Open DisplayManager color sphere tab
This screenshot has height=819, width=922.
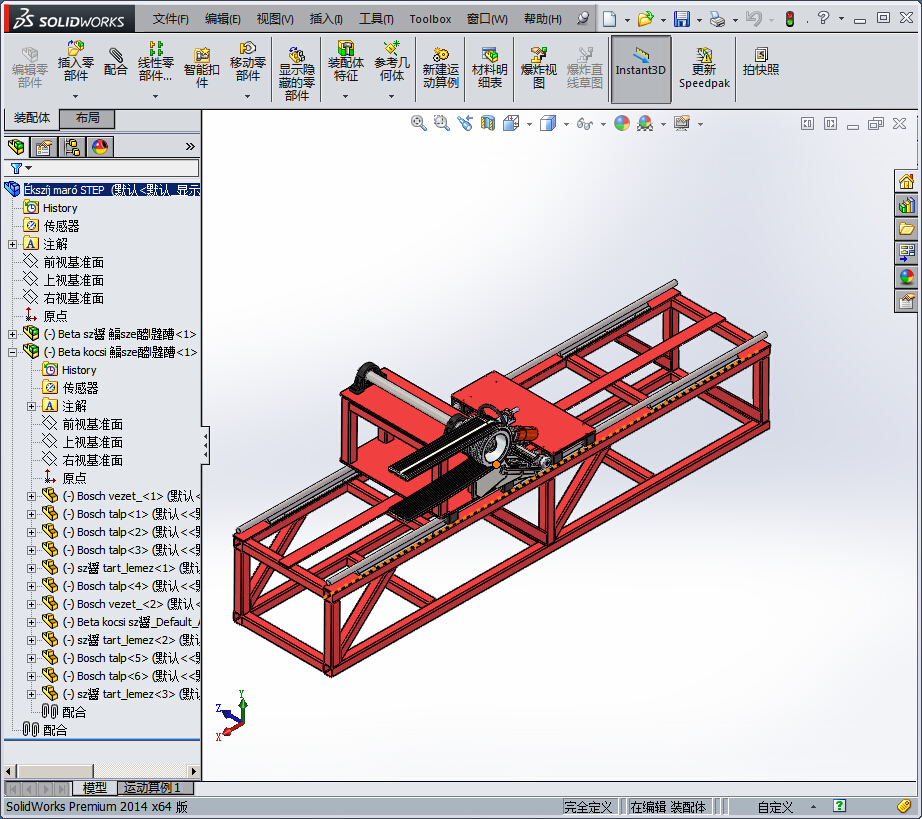pos(100,146)
